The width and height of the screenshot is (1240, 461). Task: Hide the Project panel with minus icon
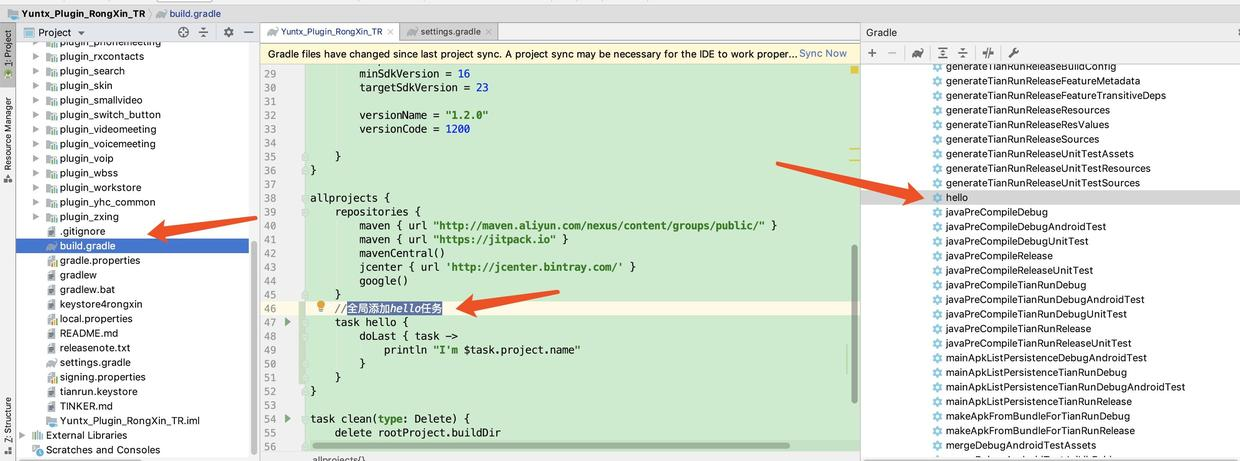click(x=247, y=32)
